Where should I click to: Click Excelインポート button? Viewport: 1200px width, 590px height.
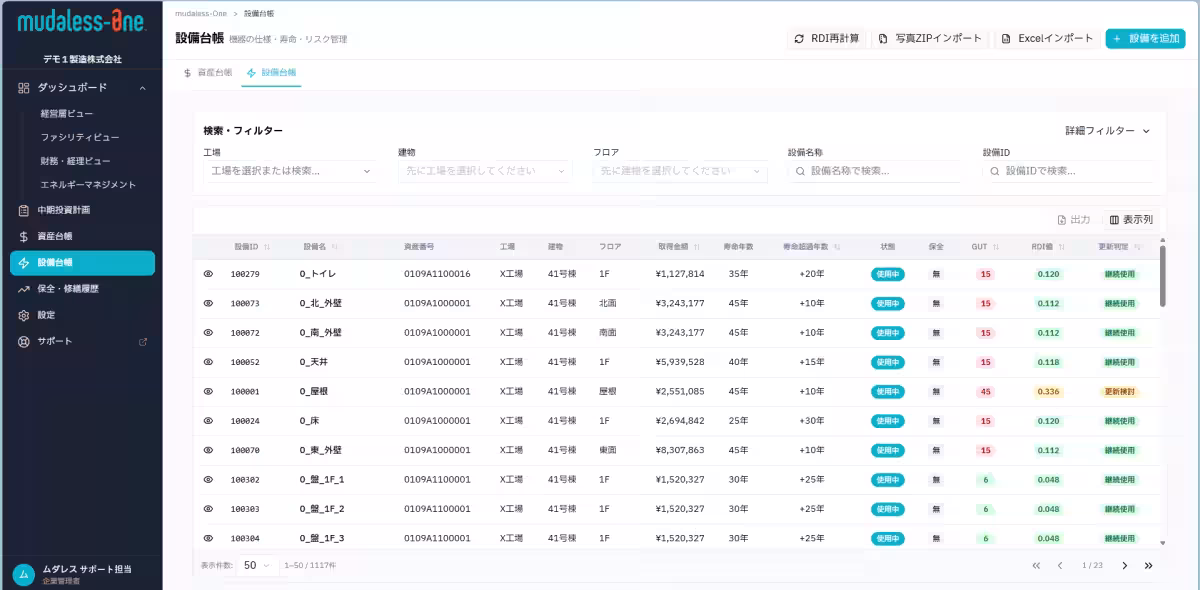tap(1047, 39)
